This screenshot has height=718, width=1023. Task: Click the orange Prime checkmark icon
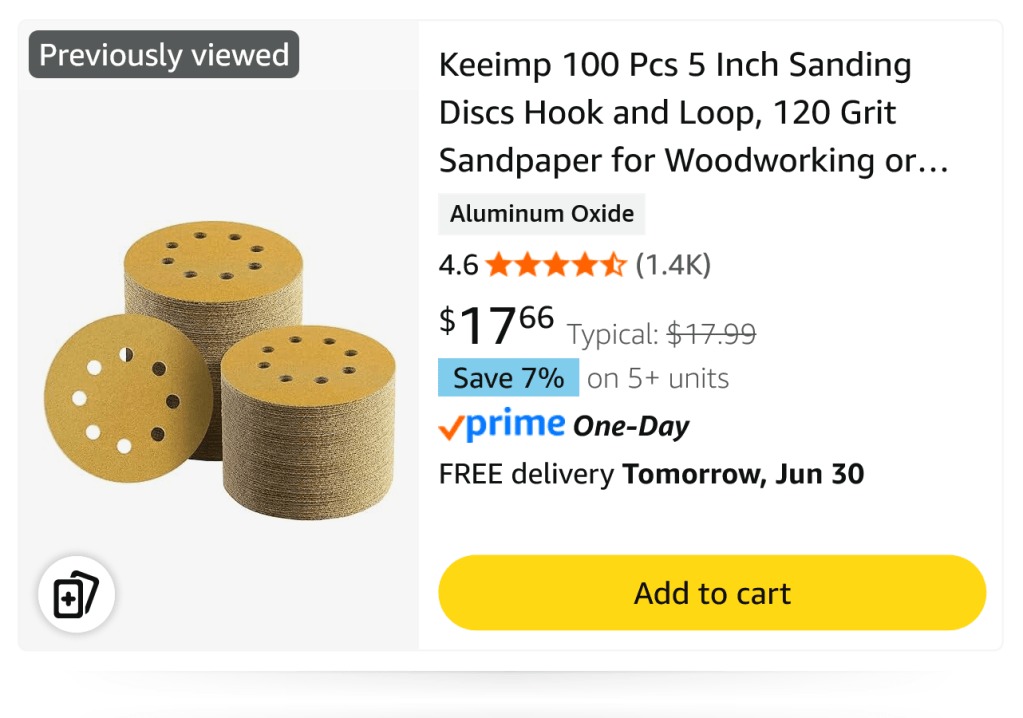(451, 428)
